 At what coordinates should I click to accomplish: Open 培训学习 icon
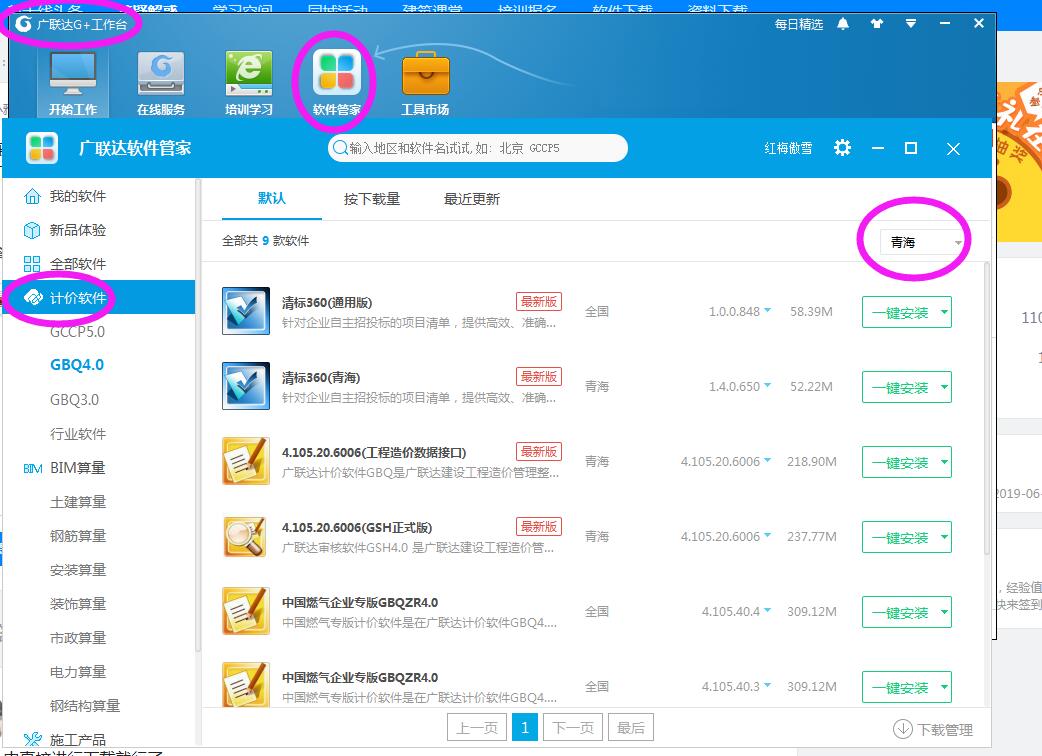click(x=249, y=82)
